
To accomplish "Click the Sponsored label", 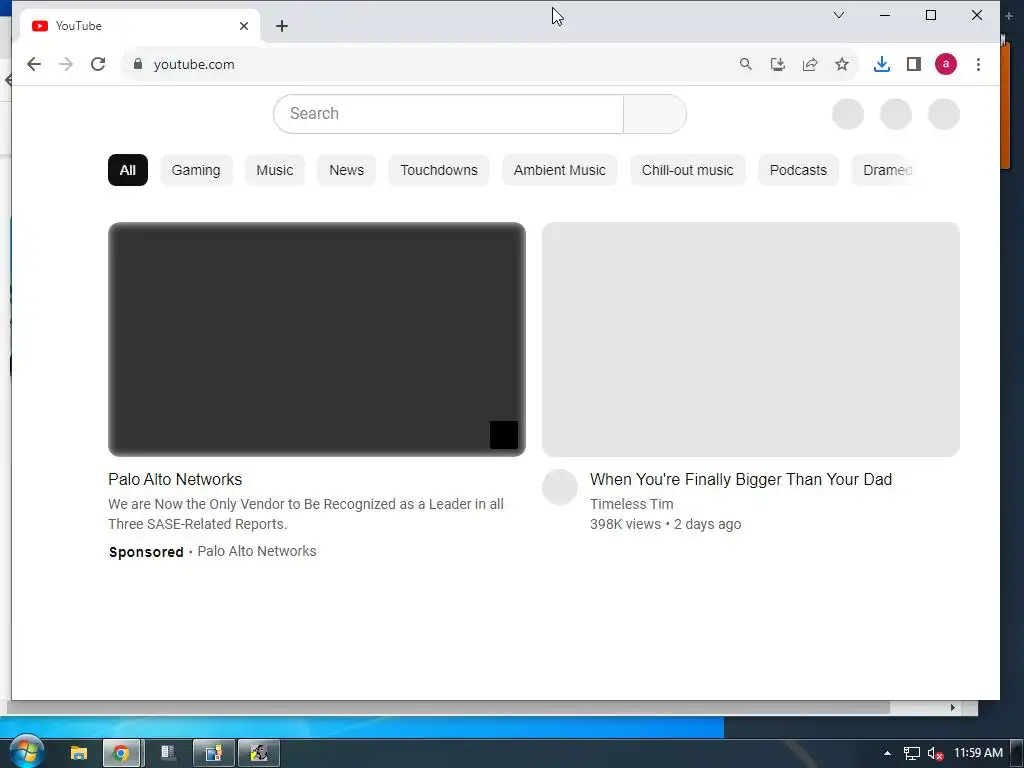I will (x=146, y=552).
